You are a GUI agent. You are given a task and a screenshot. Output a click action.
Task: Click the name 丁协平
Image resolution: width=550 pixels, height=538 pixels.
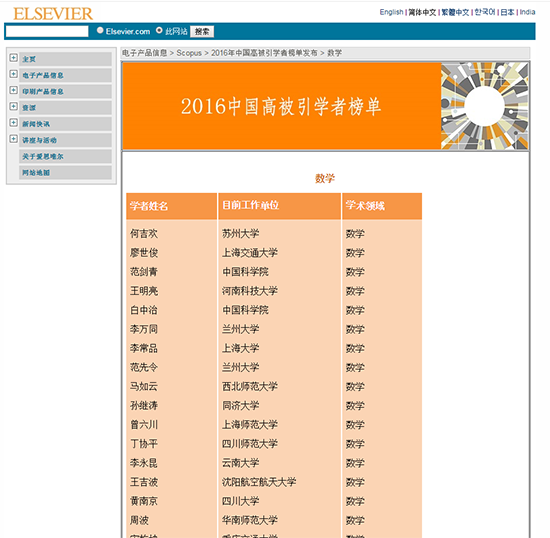(x=144, y=444)
